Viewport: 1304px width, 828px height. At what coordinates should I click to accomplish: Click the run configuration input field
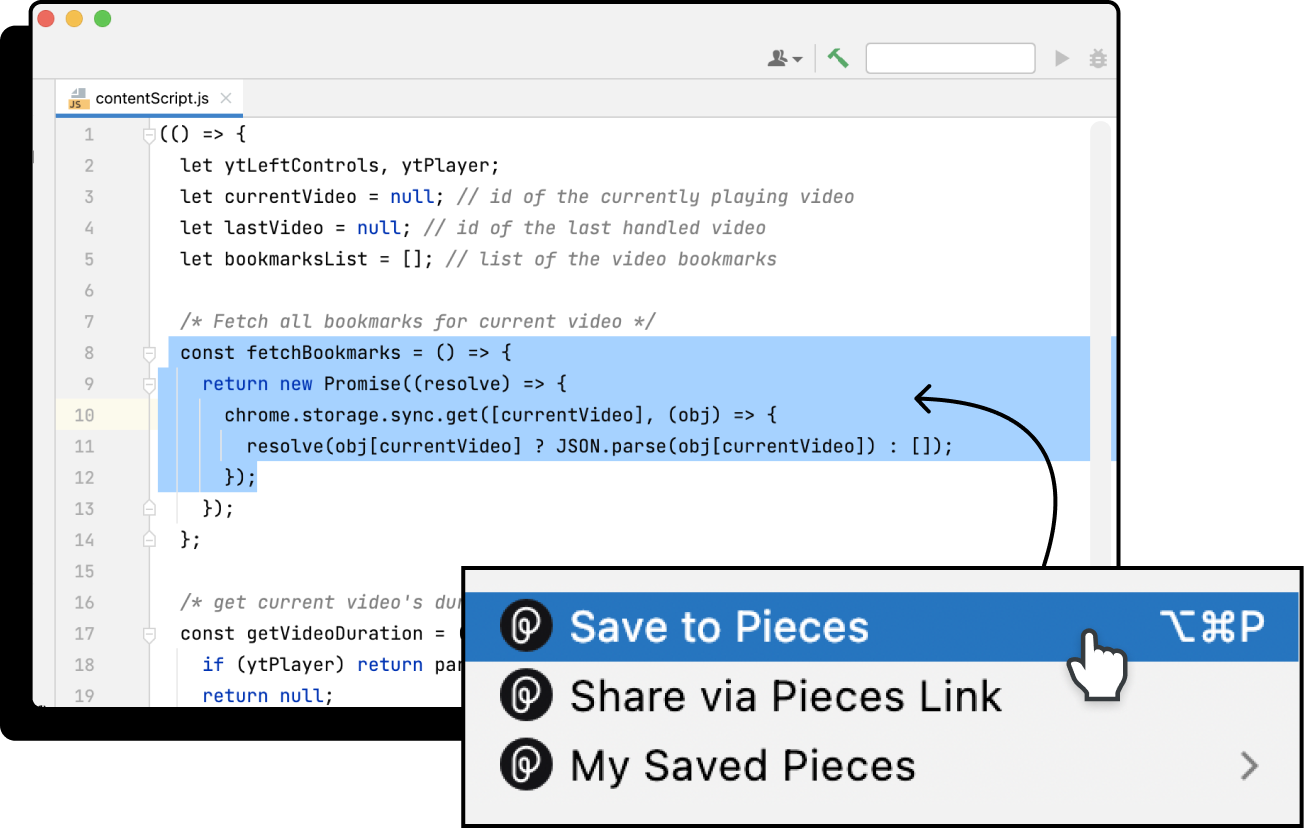(950, 59)
